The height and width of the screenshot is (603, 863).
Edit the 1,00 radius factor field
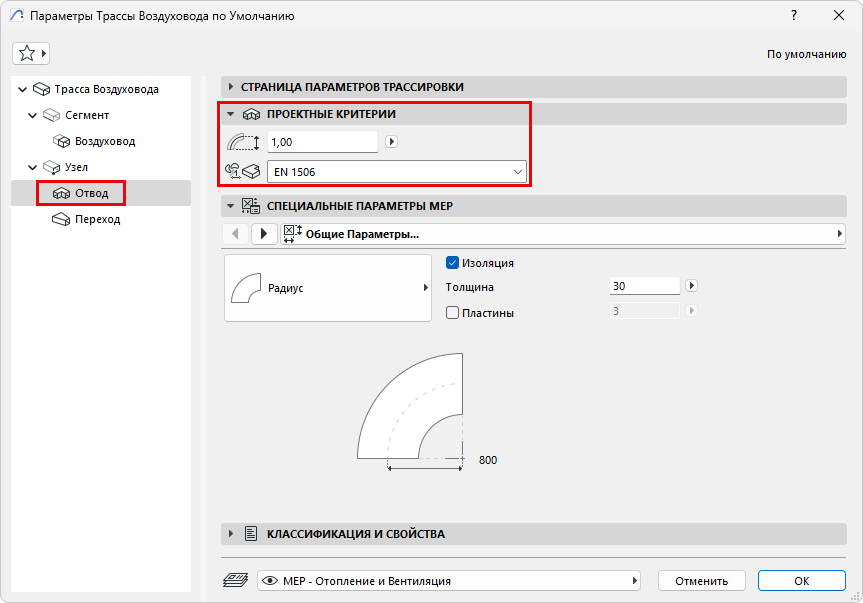tap(323, 142)
